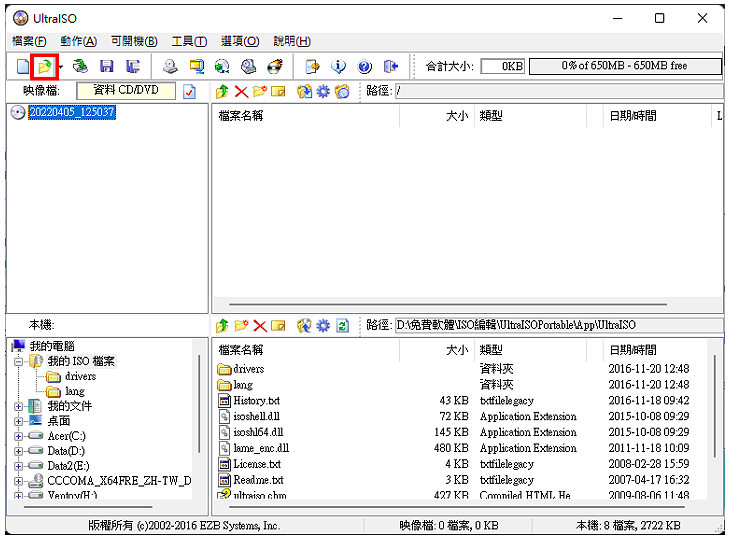
Task: Open the 選項(O) menu
Action: pos(240,41)
